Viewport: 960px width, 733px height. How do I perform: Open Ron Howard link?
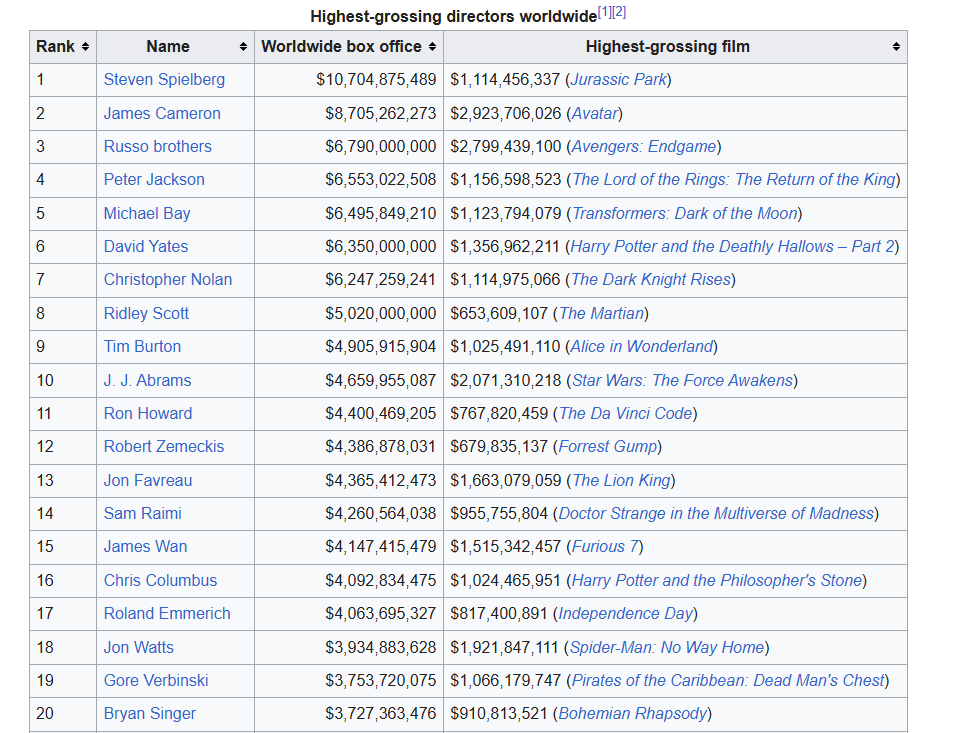(x=148, y=413)
